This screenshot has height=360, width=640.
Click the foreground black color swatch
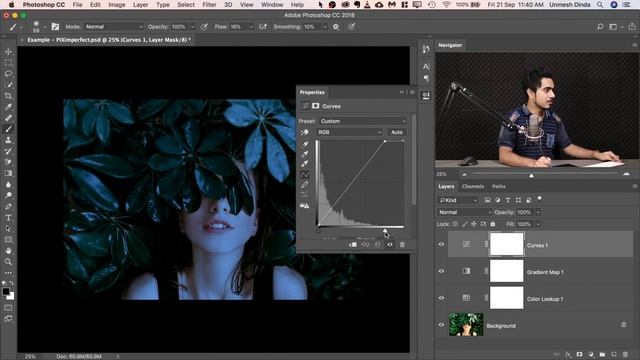point(6,291)
